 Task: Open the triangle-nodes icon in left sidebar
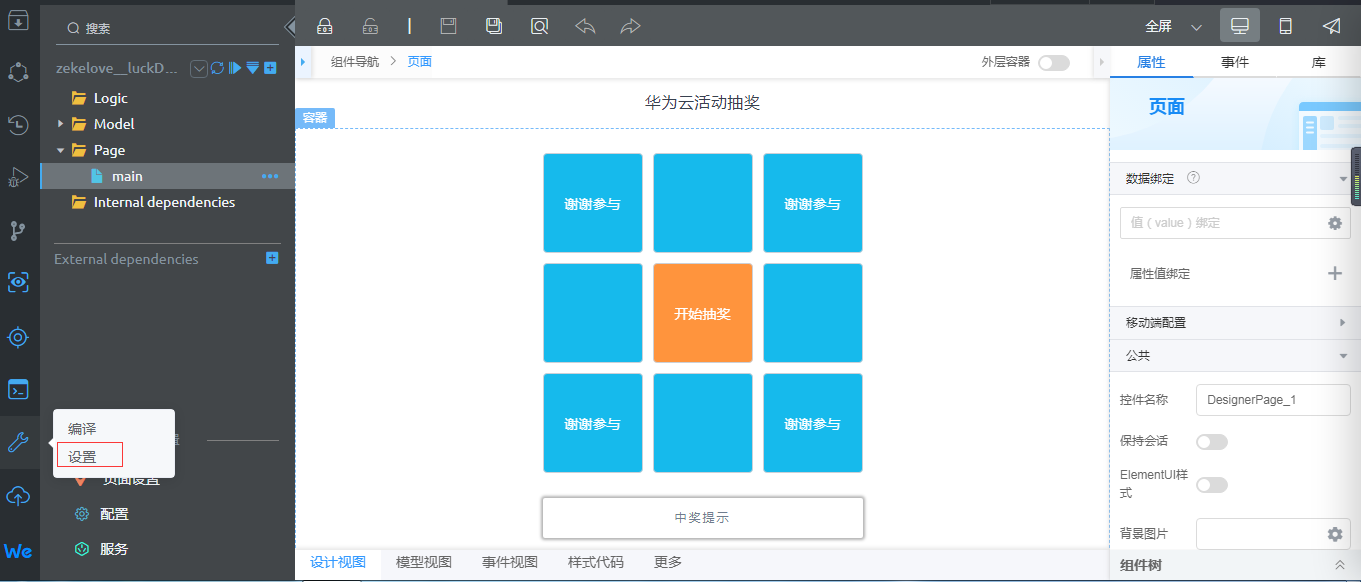tap(18, 72)
